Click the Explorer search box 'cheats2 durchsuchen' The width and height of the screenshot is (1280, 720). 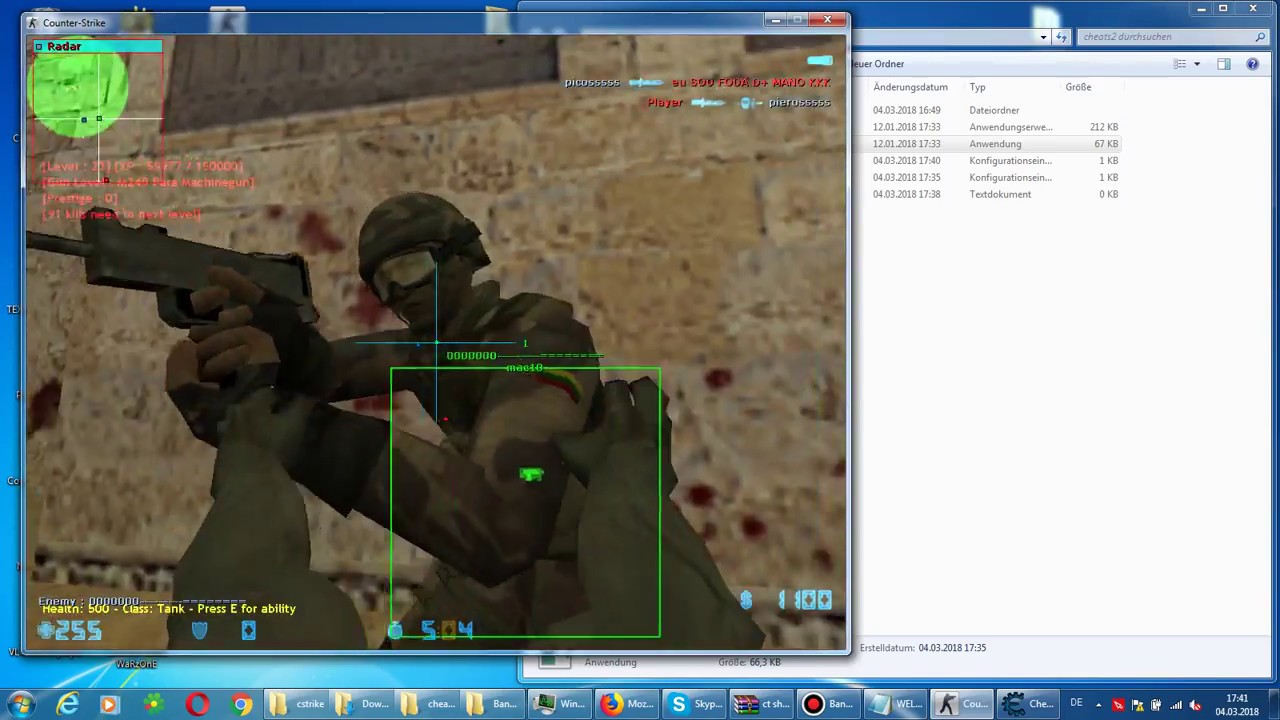[1165, 37]
